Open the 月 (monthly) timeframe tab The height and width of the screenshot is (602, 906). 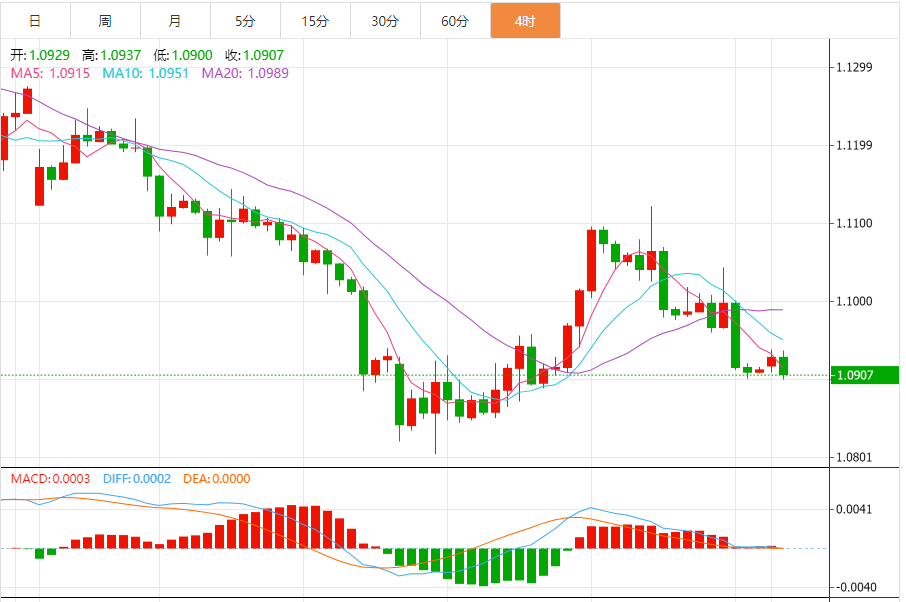click(x=175, y=21)
